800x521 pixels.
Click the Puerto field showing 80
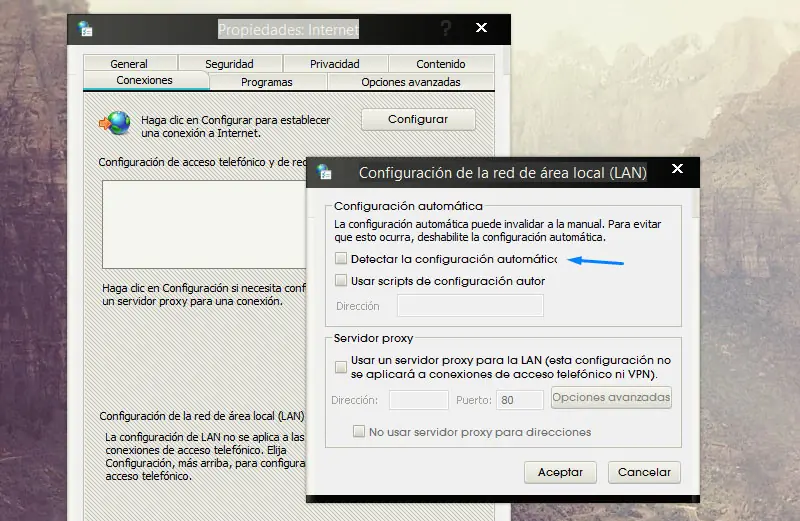(x=520, y=400)
